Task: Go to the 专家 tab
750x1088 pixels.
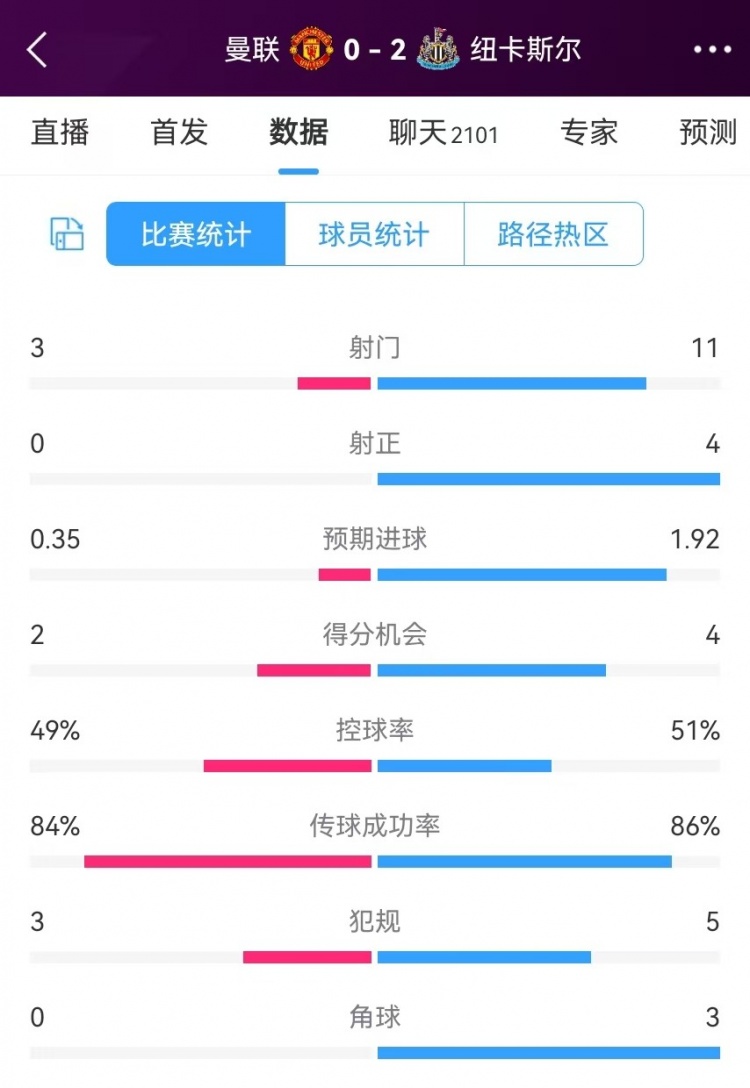Action: [589, 132]
